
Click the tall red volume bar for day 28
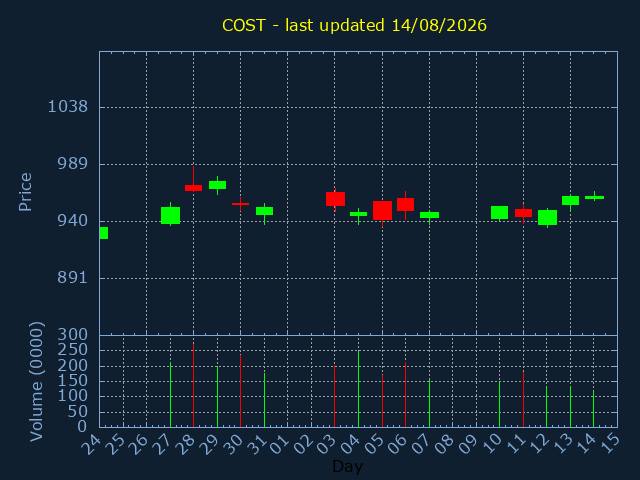[x=193, y=385]
